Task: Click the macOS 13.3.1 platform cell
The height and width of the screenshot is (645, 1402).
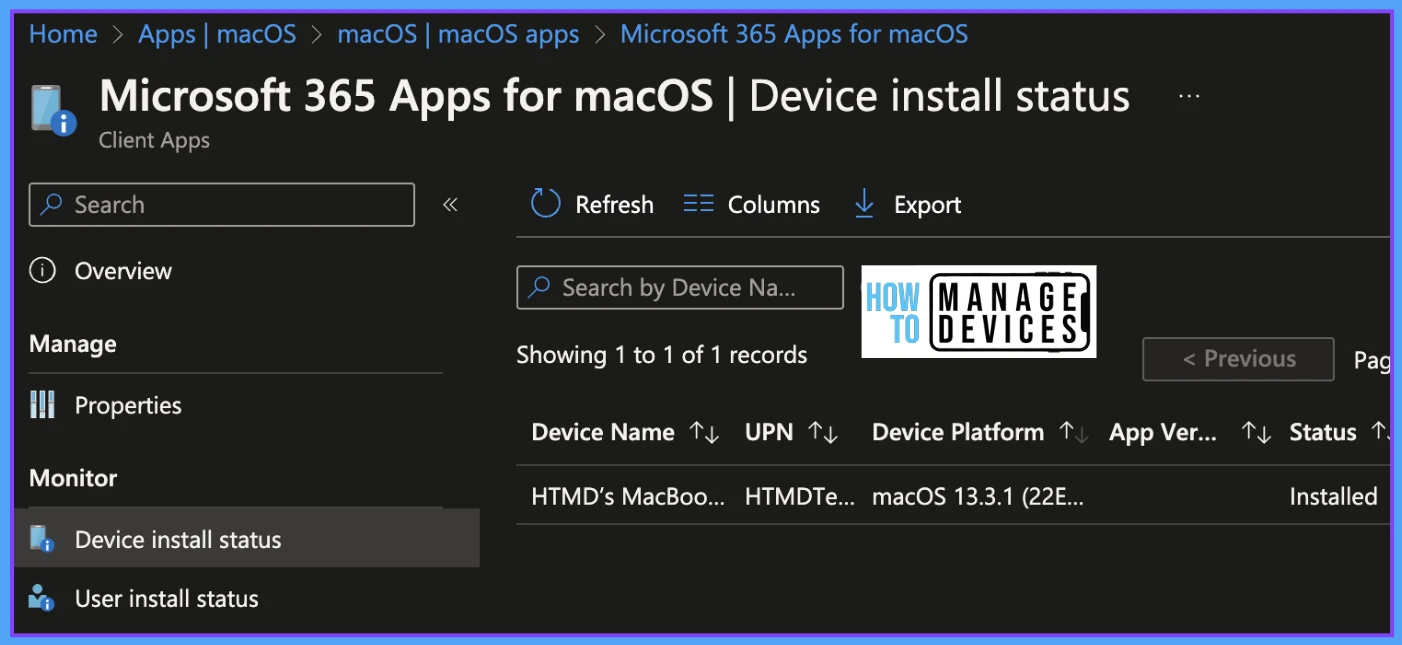Action: [978, 496]
